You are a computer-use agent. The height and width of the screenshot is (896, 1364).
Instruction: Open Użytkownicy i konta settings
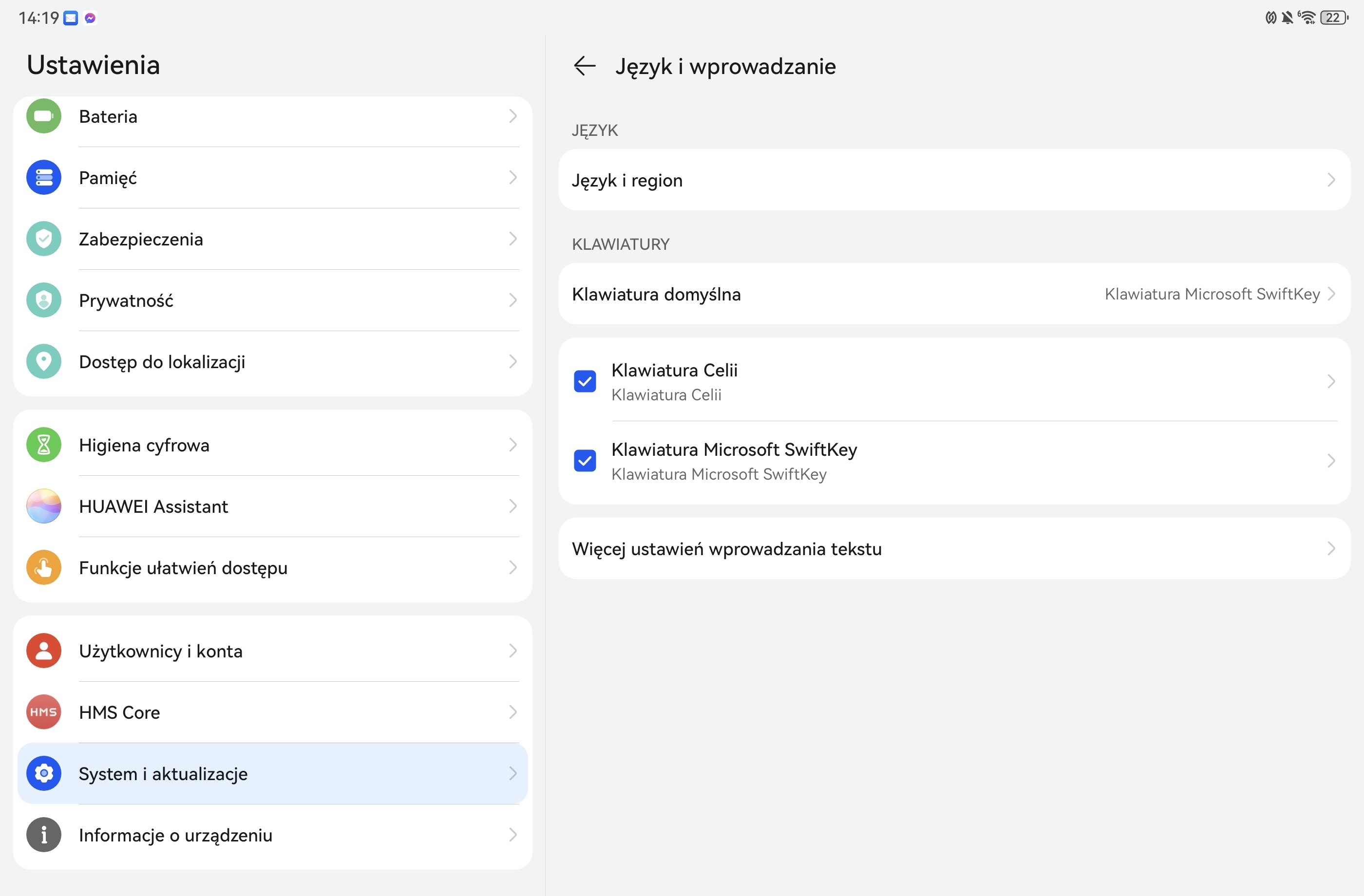click(272, 651)
